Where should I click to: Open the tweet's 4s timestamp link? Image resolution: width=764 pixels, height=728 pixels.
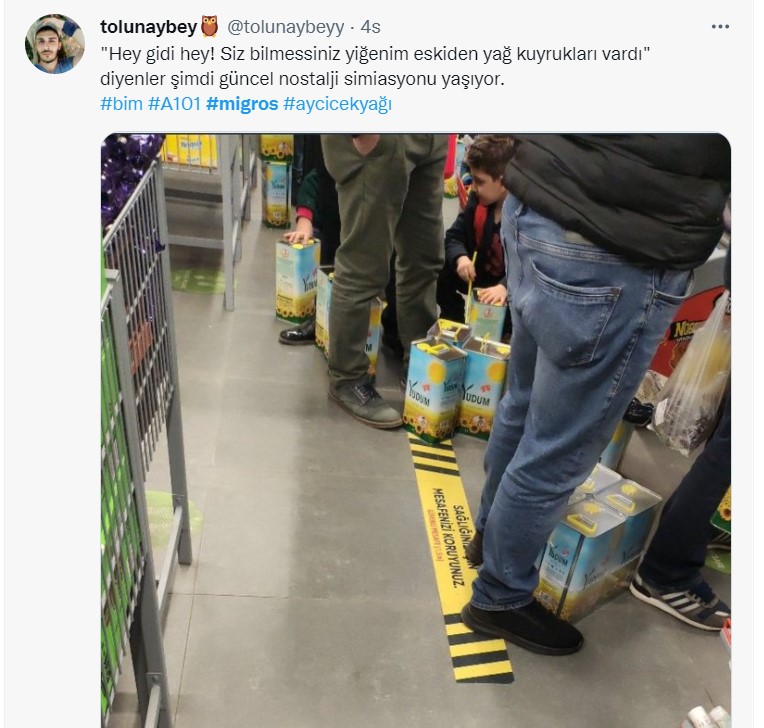370,27
